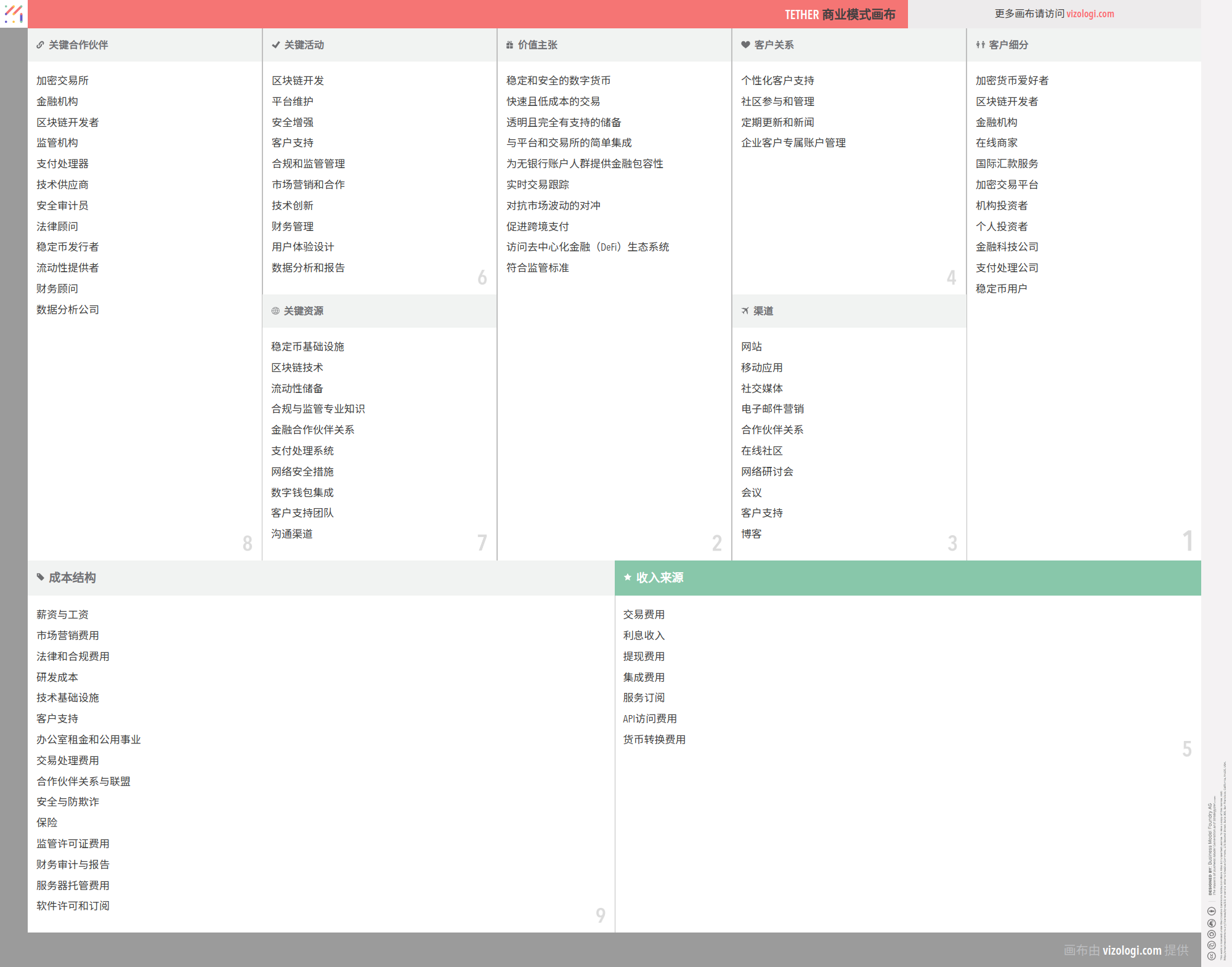Image resolution: width=1232 pixels, height=967 pixels.
Task: Click the vizologi.com footer credit link
Action: click(x=1132, y=950)
